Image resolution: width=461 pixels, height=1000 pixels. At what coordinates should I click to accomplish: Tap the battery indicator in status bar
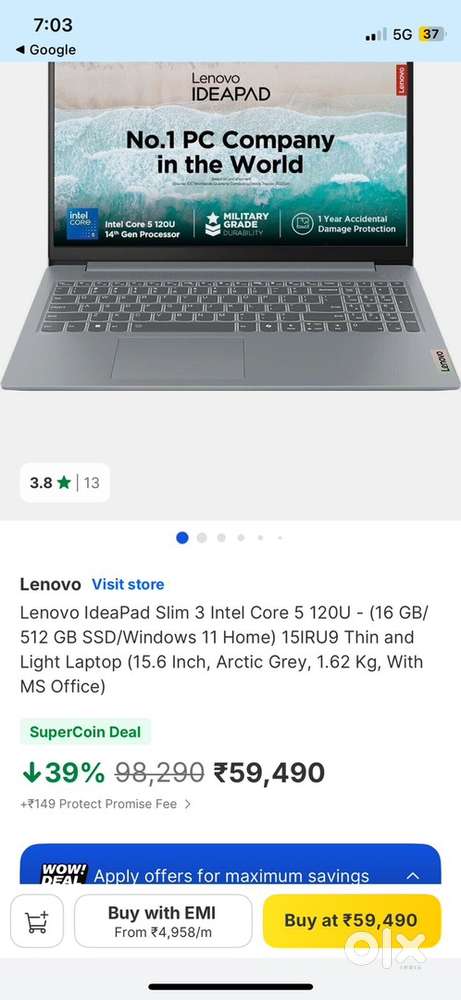[431, 34]
